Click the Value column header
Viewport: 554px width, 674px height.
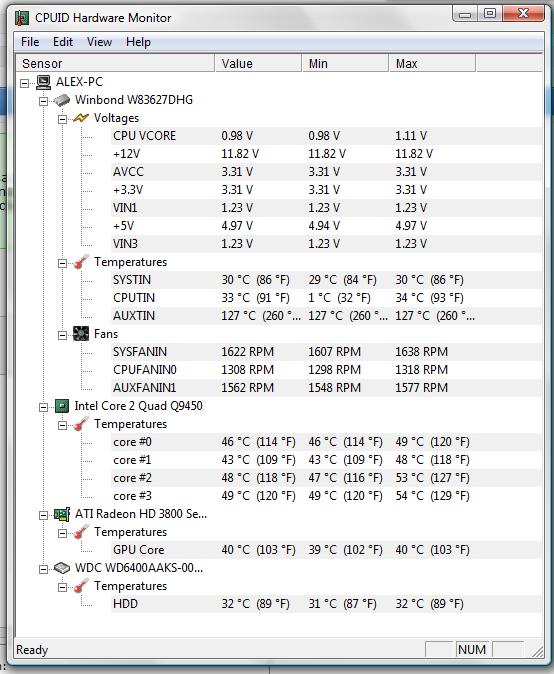click(x=258, y=64)
